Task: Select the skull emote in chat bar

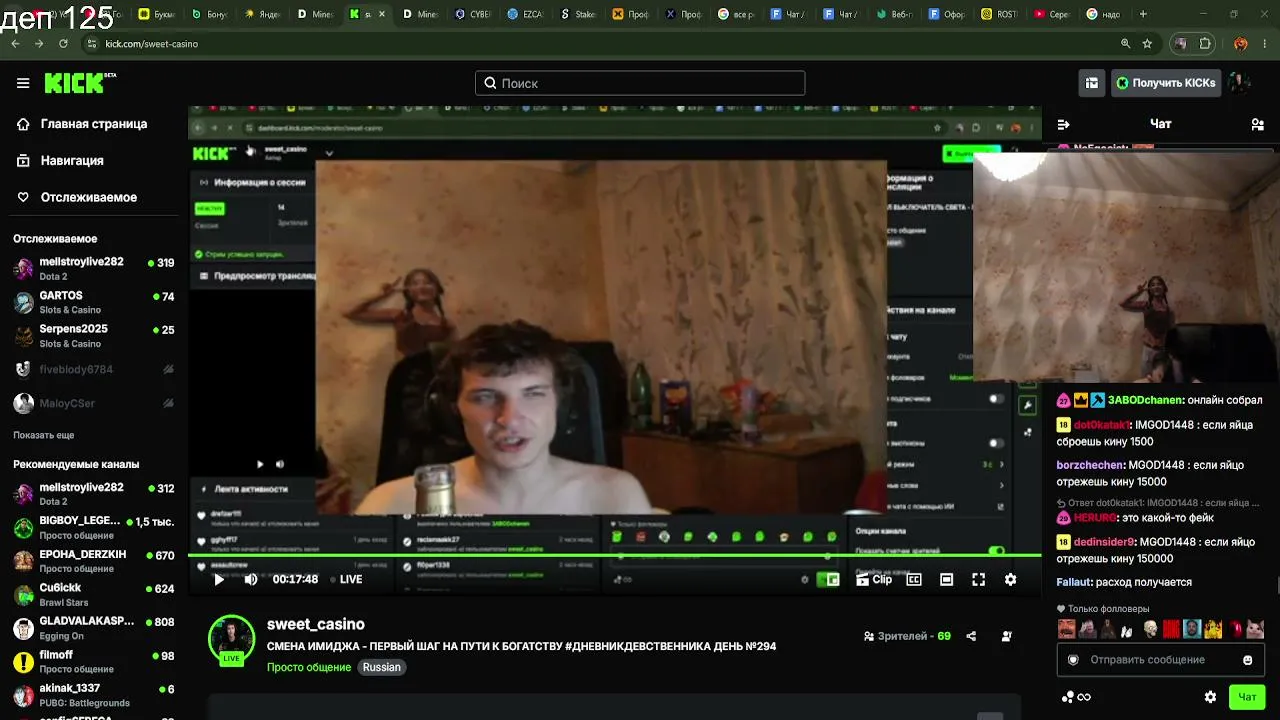Action: tap(1150, 629)
